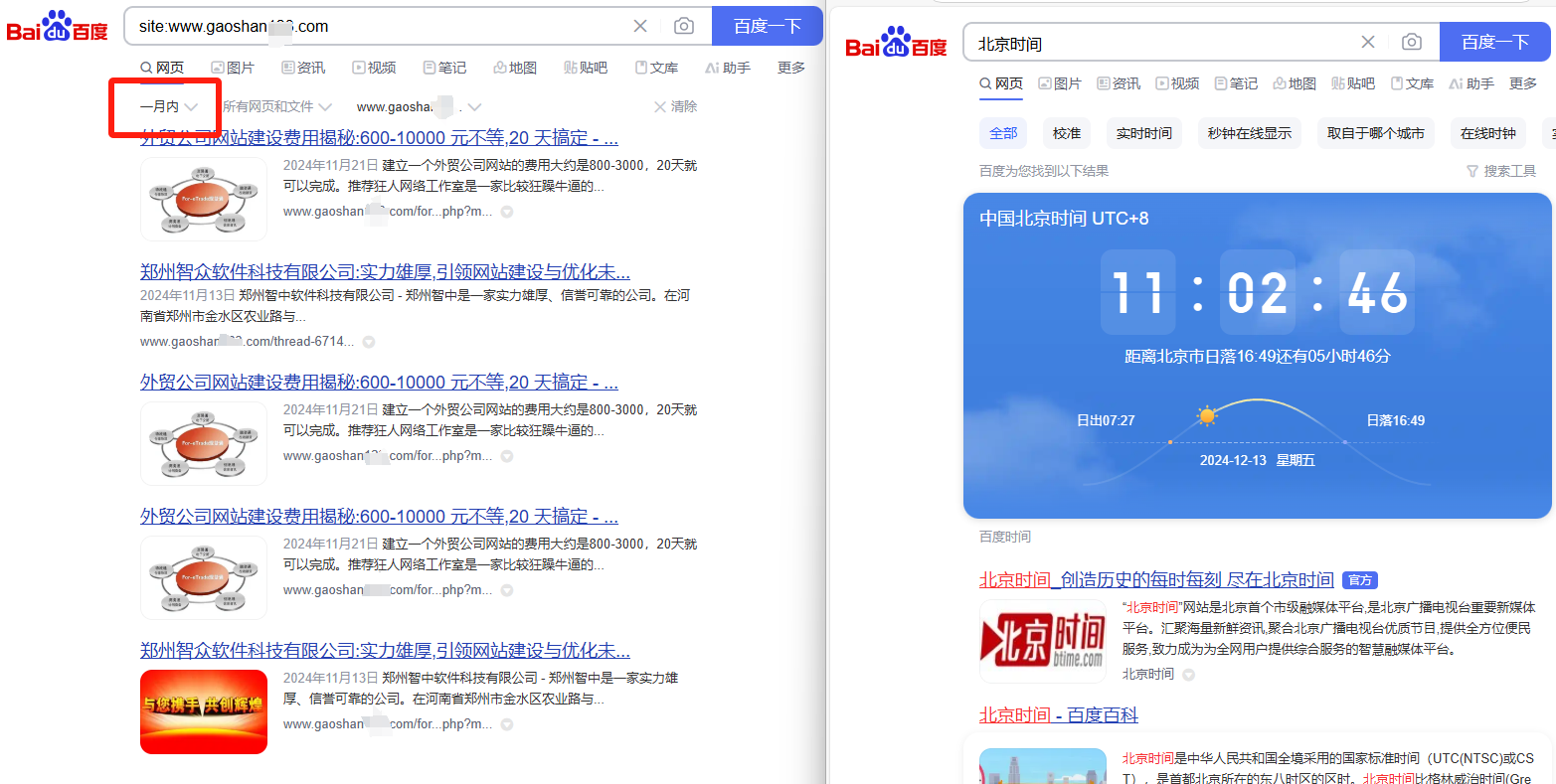Viewport: 1556px width, 784px height.
Task: Open first 郑州智众软件科技有限公司 result link
Action: (385, 272)
